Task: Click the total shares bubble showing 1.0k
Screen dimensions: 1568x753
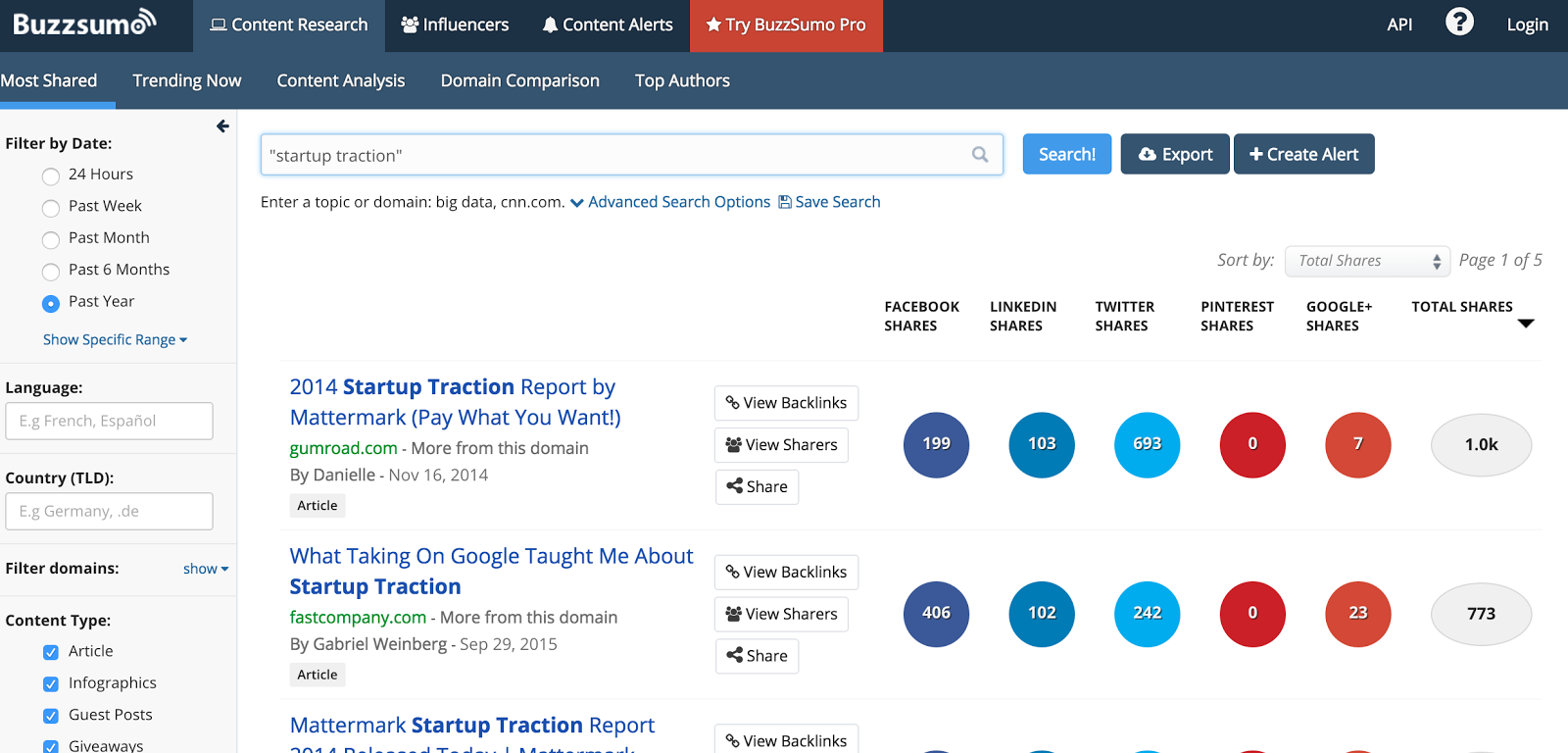Action: [1482, 445]
